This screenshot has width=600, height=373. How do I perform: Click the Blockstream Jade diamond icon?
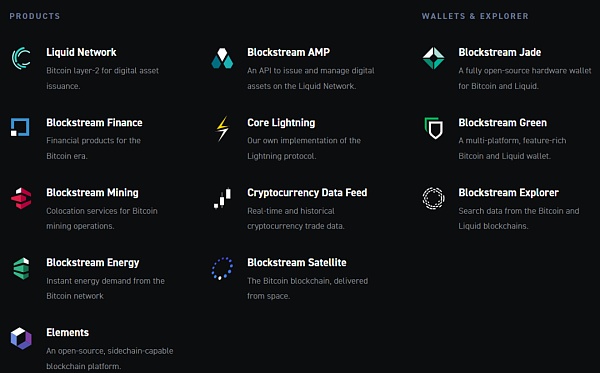434,58
